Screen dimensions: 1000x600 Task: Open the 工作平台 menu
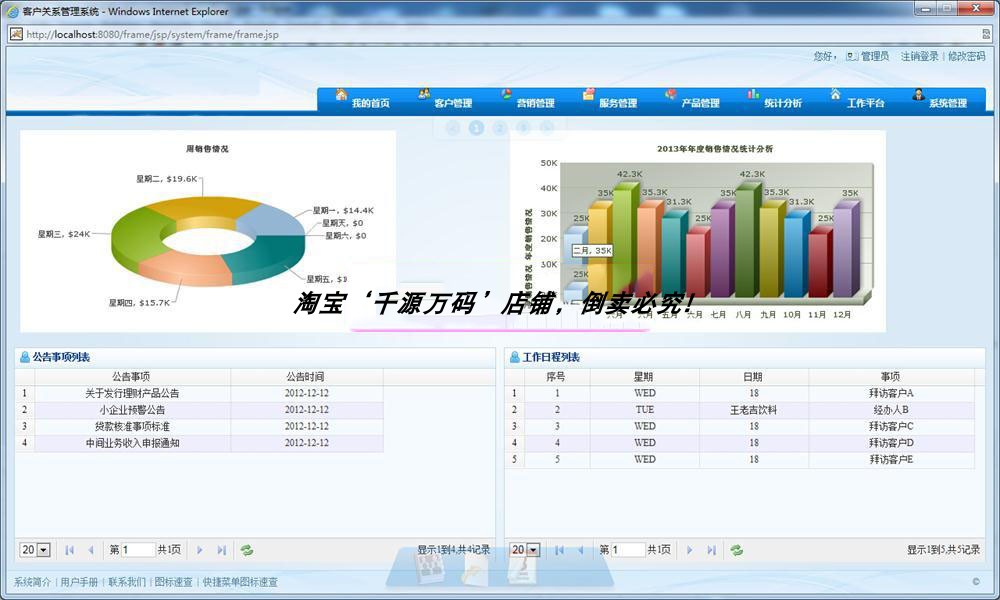click(x=857, y=101)
